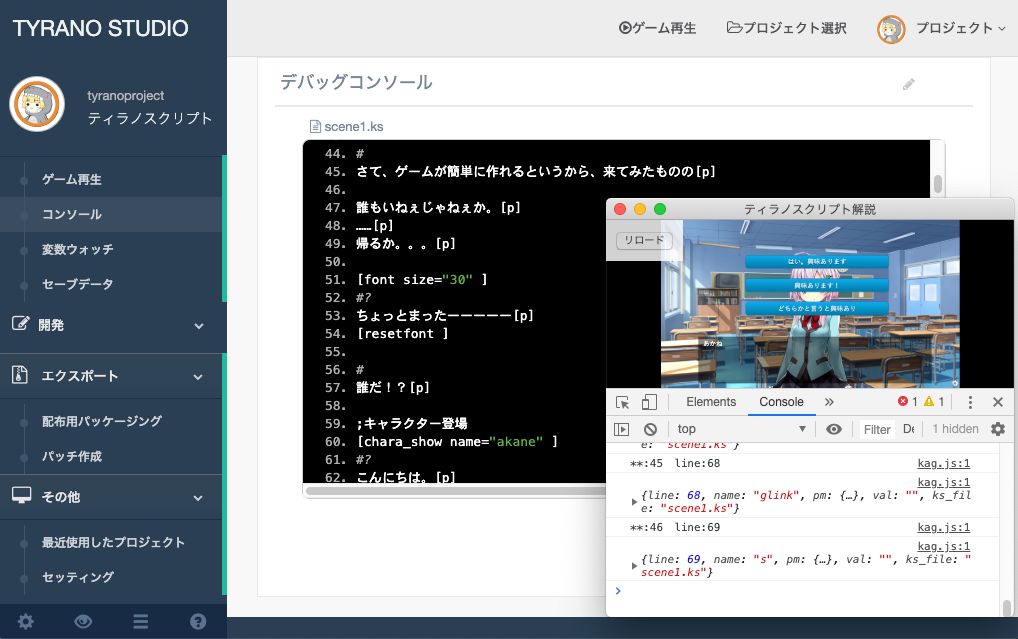The height and width of the screenshot is (639, 1018).
Task: Click the 開発 edit icon in sidebar
Action: 20,323
